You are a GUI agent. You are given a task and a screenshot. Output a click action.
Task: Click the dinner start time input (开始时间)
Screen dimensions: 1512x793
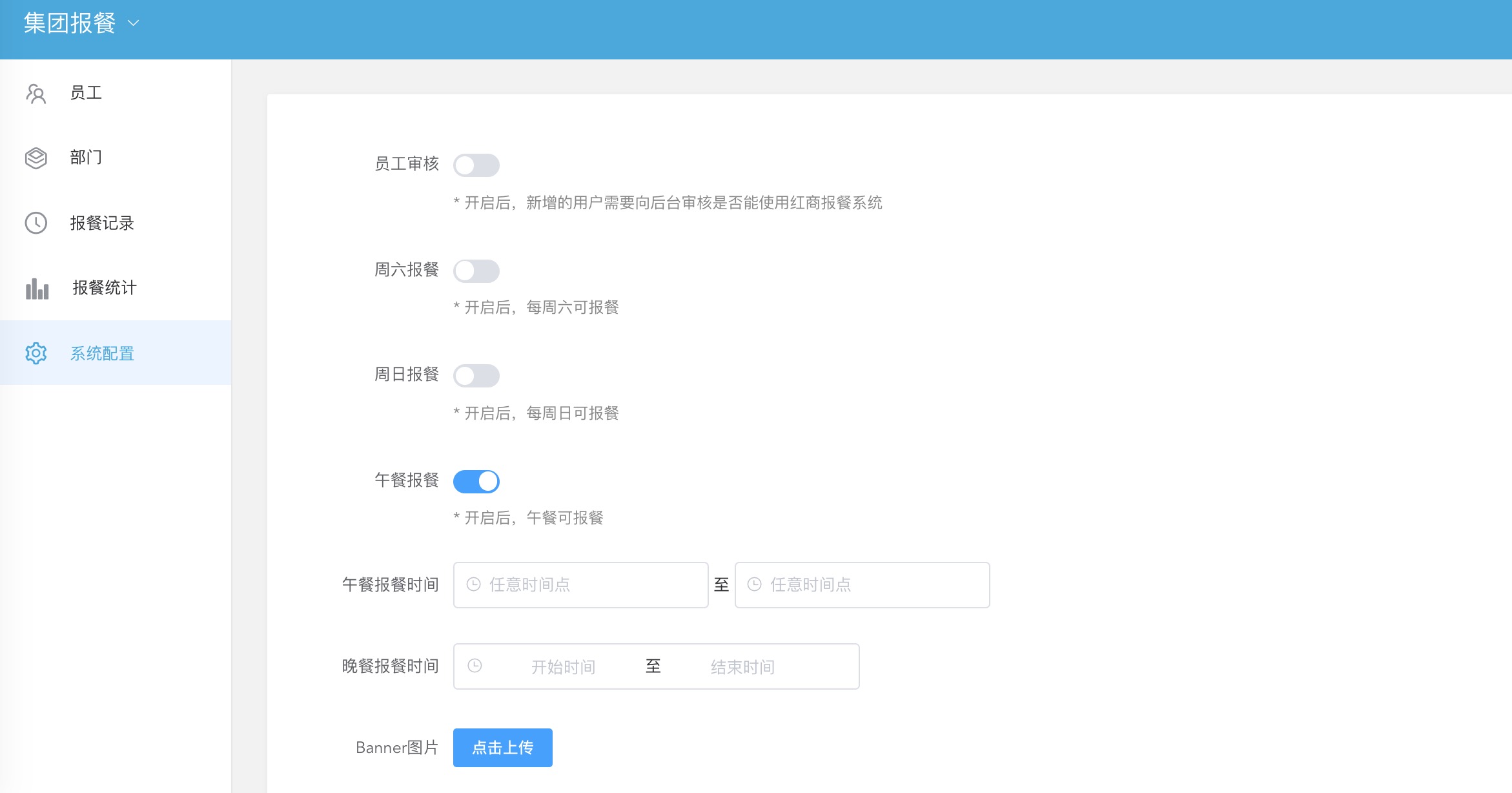click(563, 666)
